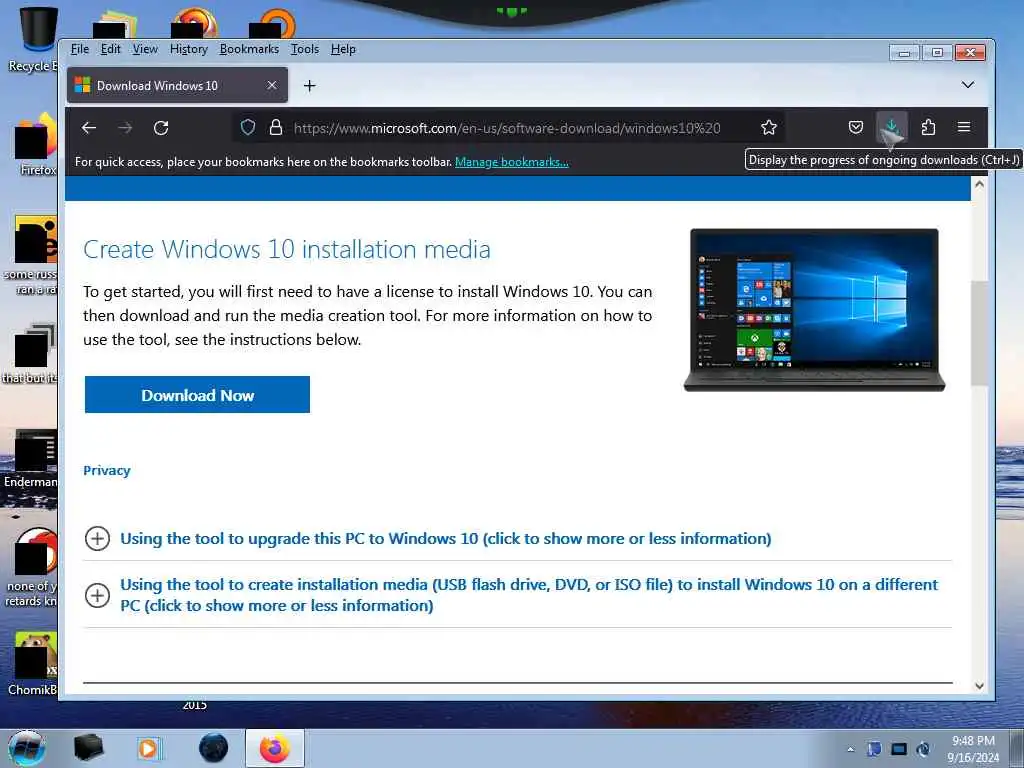This screenshot has width=1024, height=768.
Task: Open the Bookmarks menu
Action: pos(249,49)
